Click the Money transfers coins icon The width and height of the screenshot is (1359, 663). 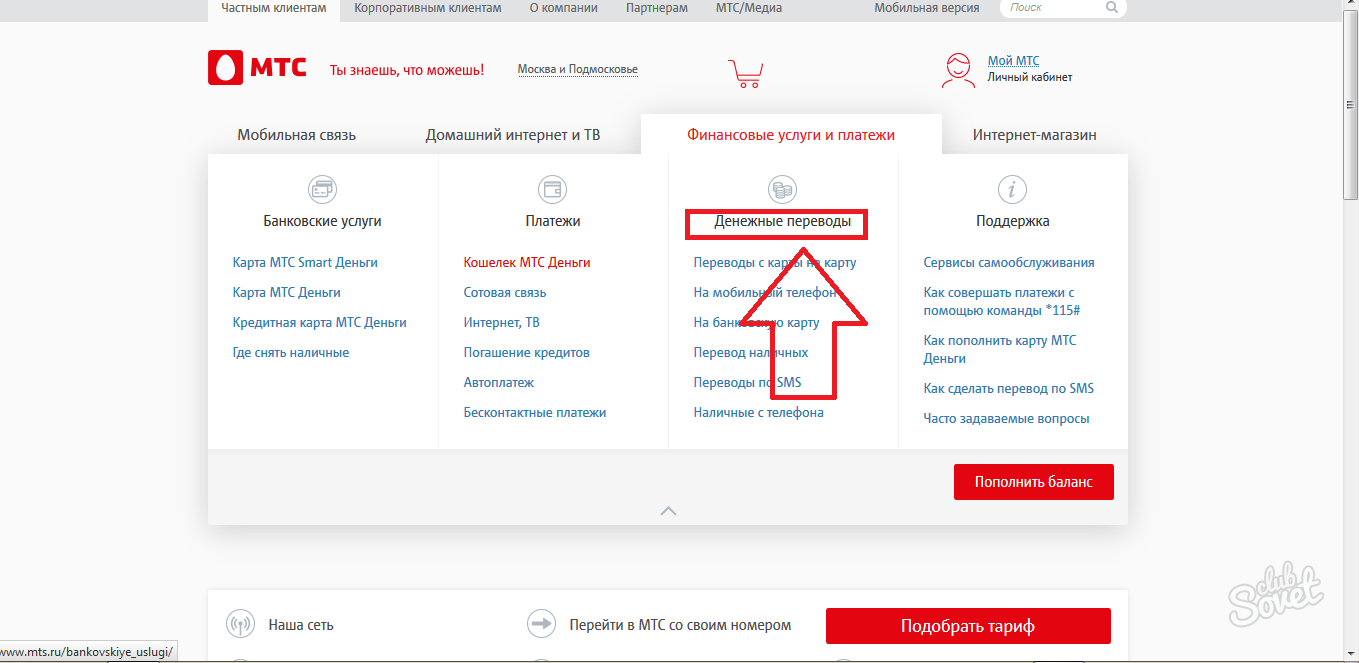coord(782,189)
